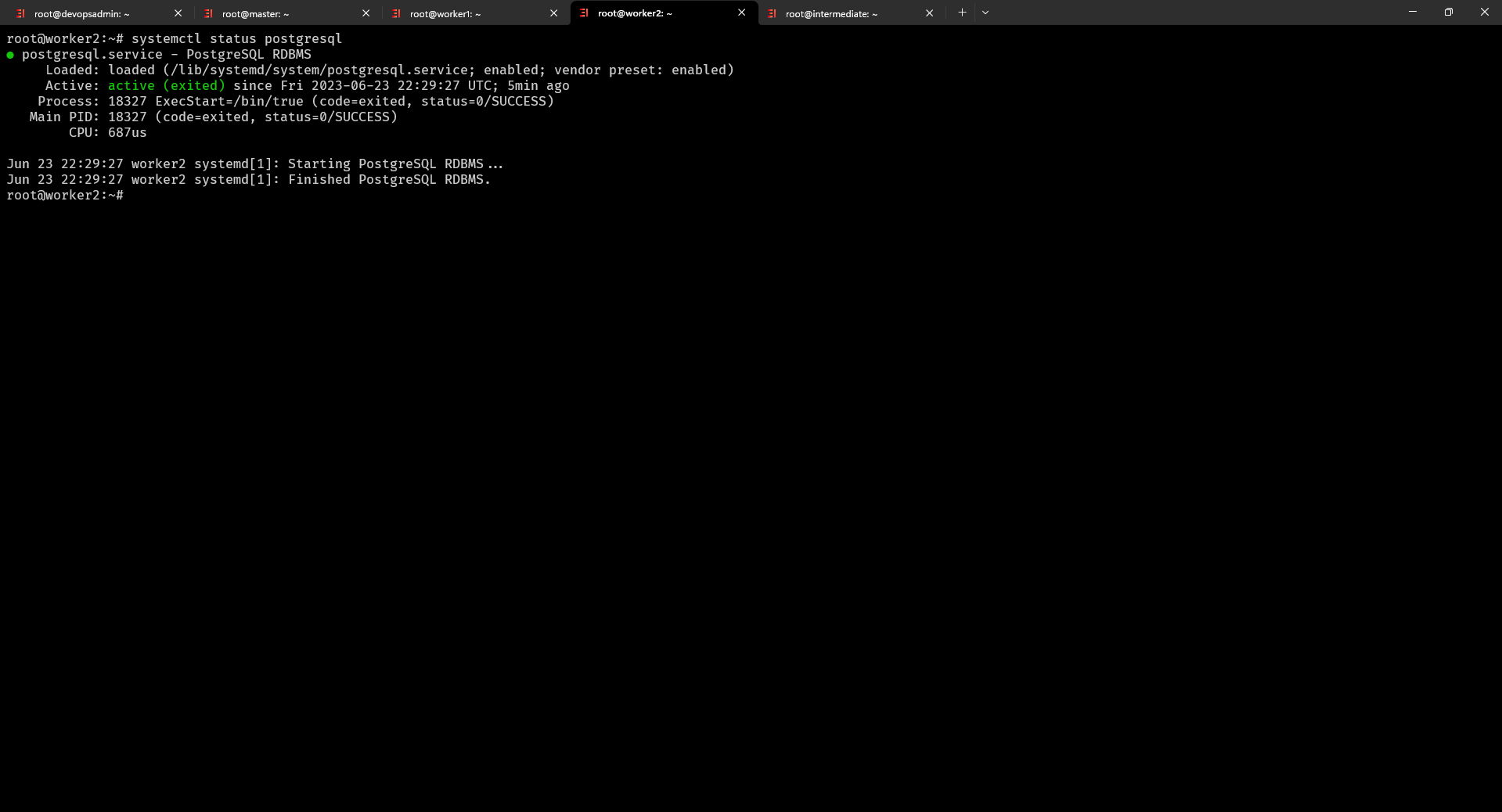Click the last 'root@worker2:~#' prompt line

point(65,195)
